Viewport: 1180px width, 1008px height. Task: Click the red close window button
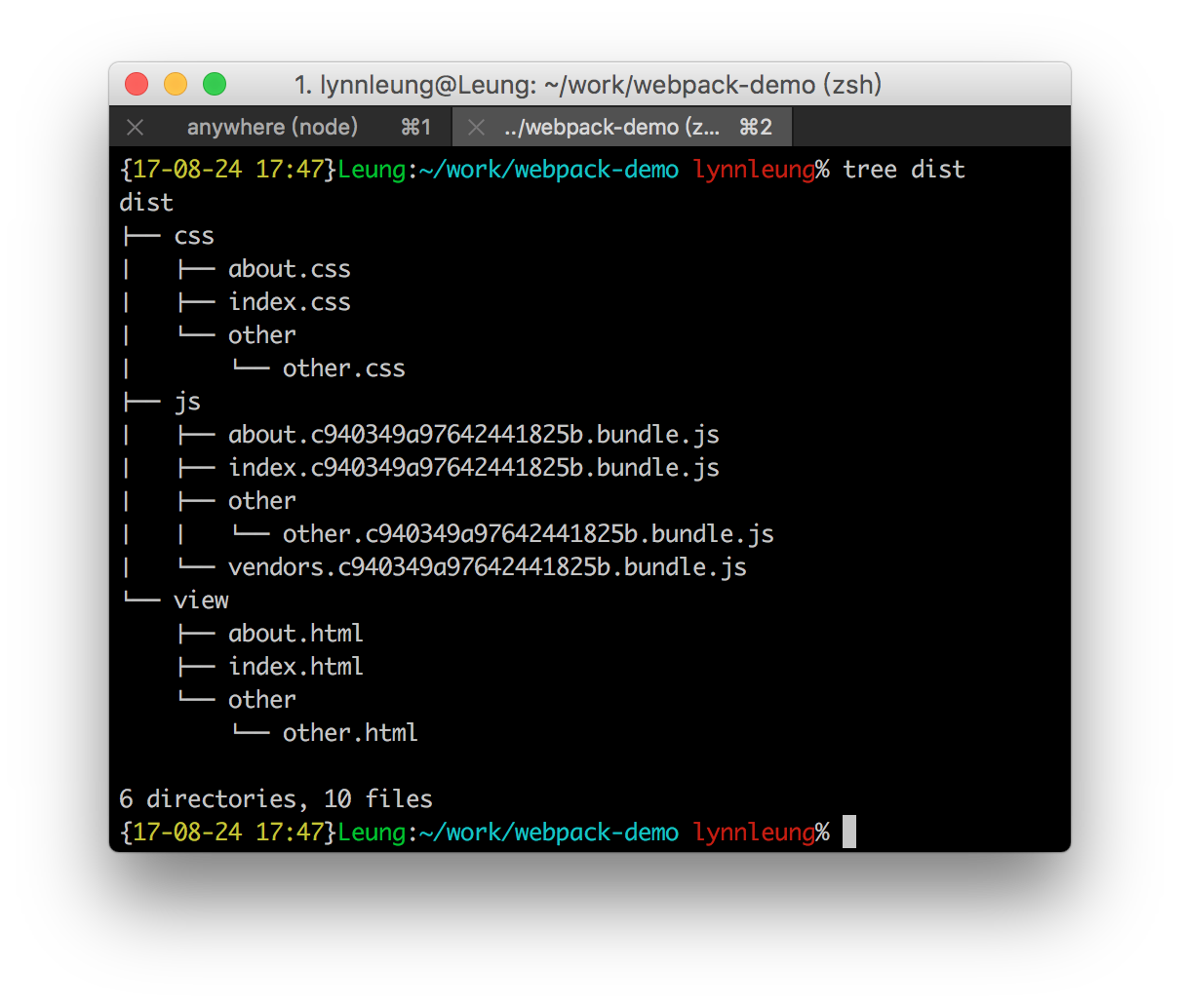pyautogui.click(x=137, y=85)
